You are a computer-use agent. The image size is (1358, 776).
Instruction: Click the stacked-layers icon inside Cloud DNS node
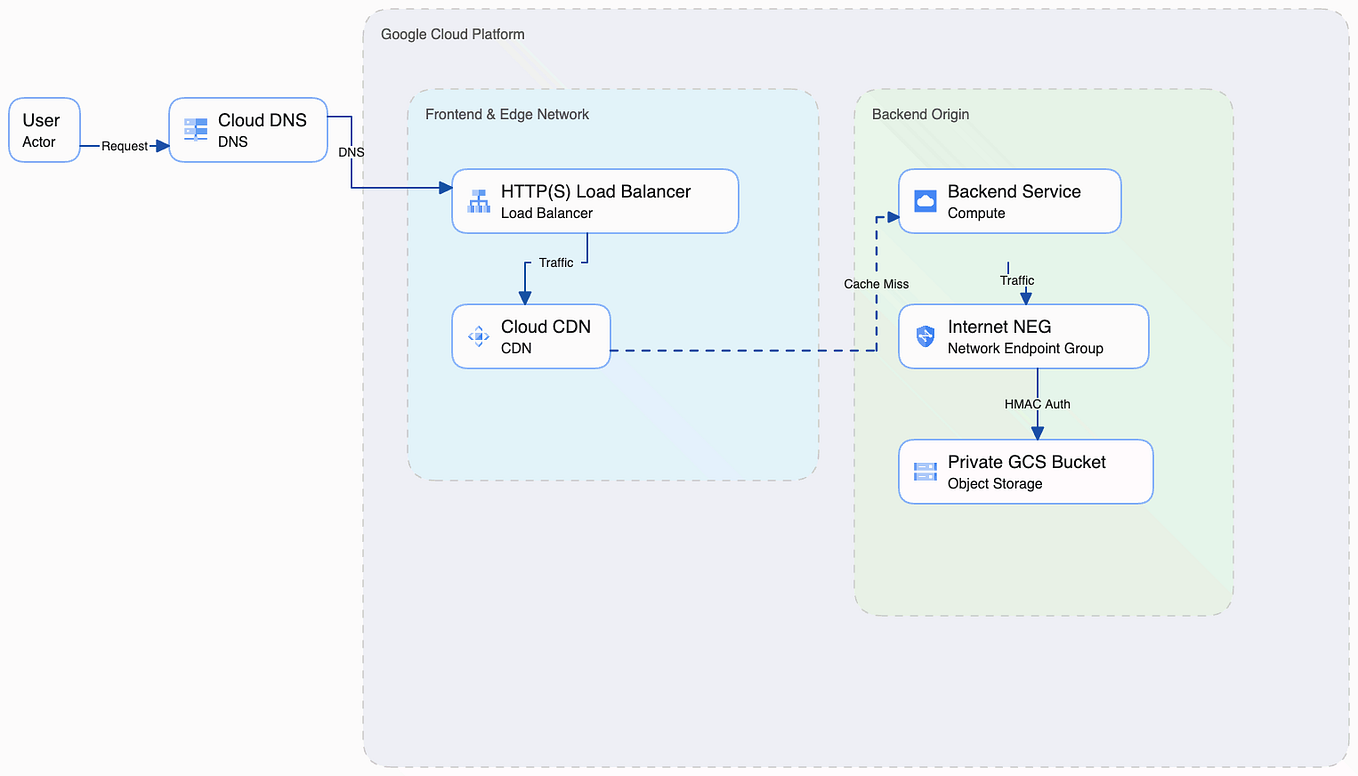tap(194, 130)
